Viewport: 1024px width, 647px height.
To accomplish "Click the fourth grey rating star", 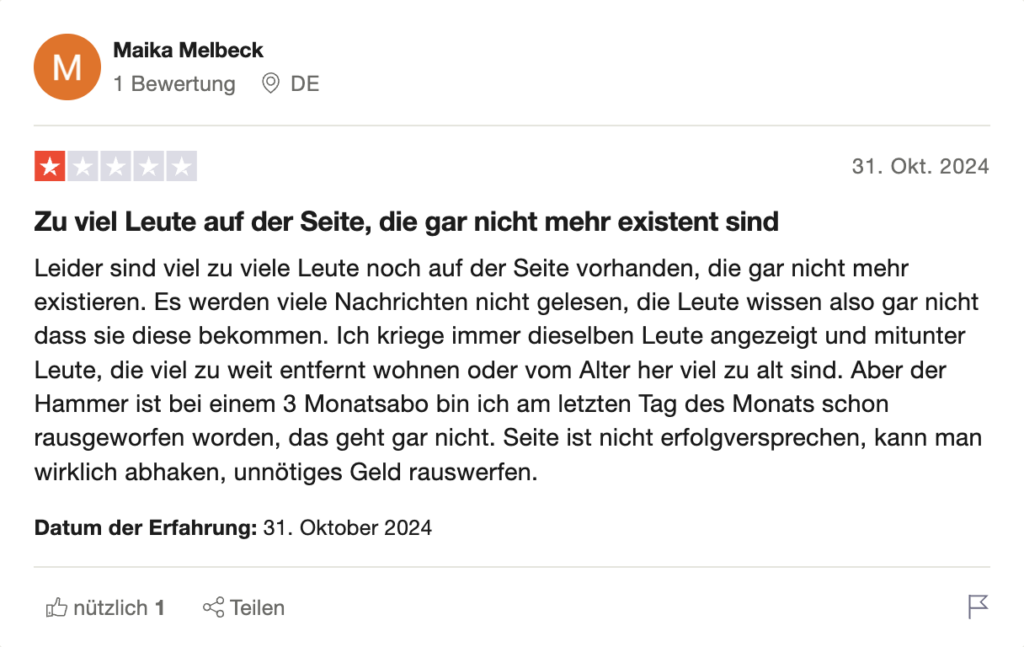I will point(149,166).
